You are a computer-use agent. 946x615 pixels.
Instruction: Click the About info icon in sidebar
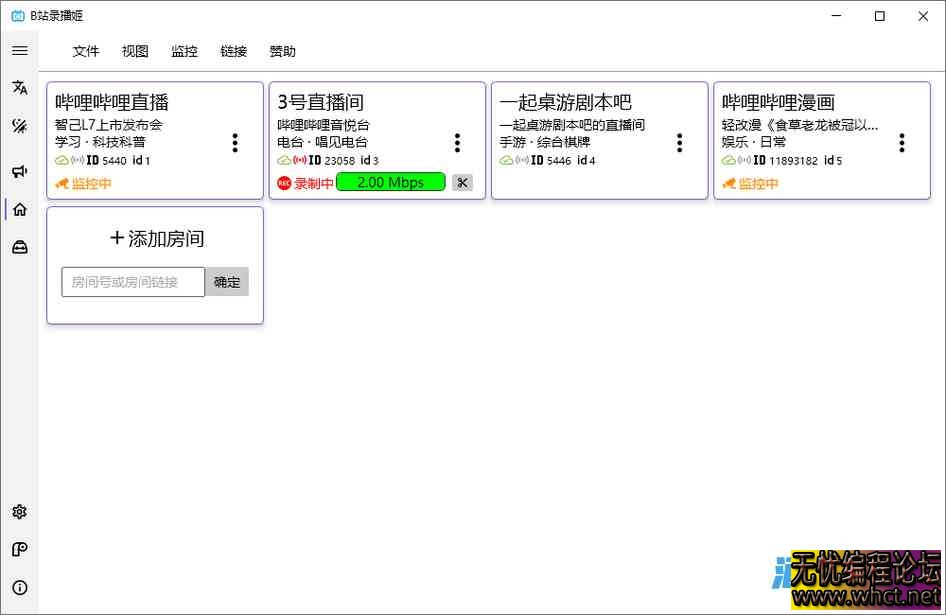point(20,588)
